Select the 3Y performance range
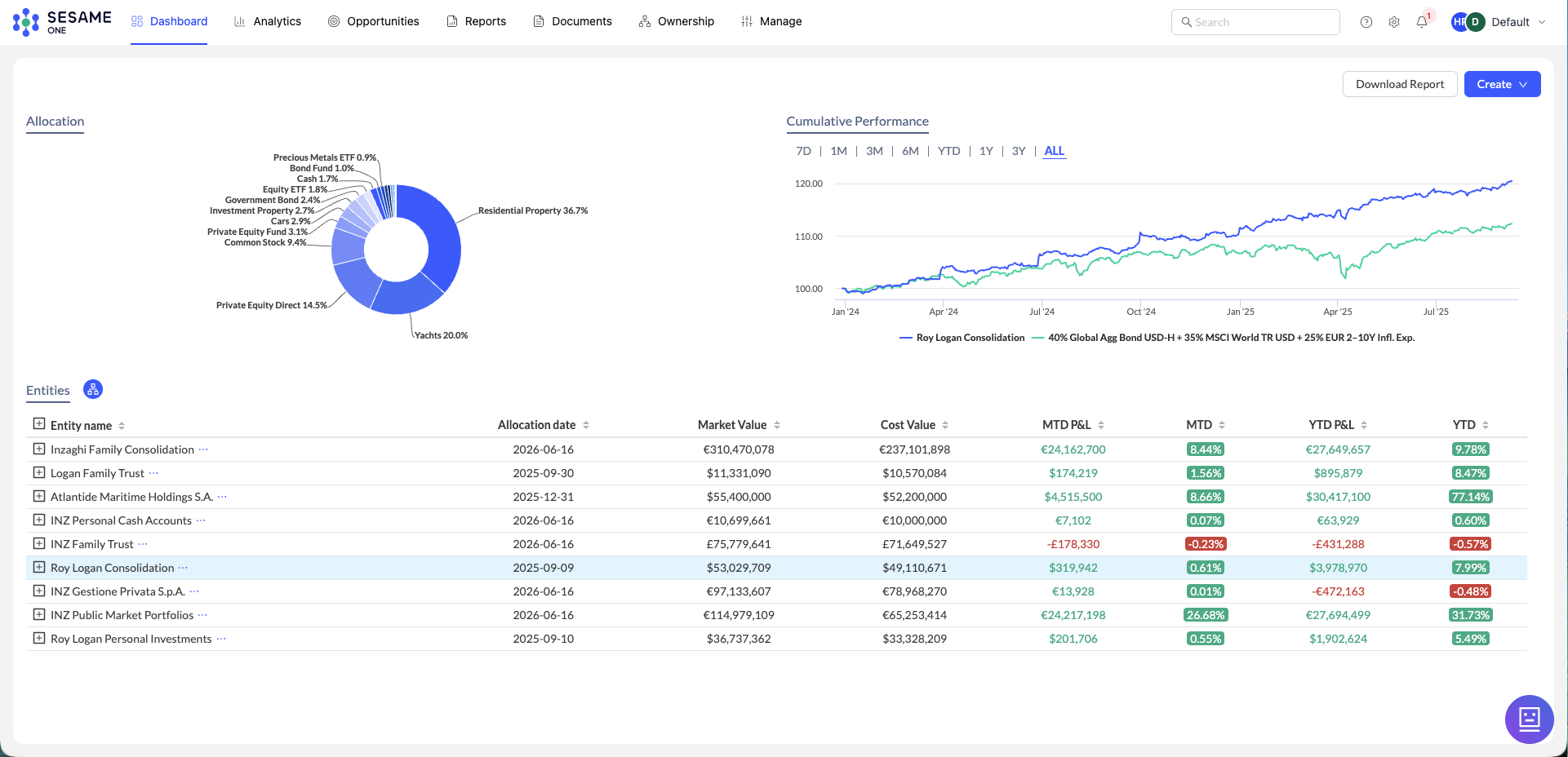Viewport: 1568px width, 757px height. (x=1019, y=151)
